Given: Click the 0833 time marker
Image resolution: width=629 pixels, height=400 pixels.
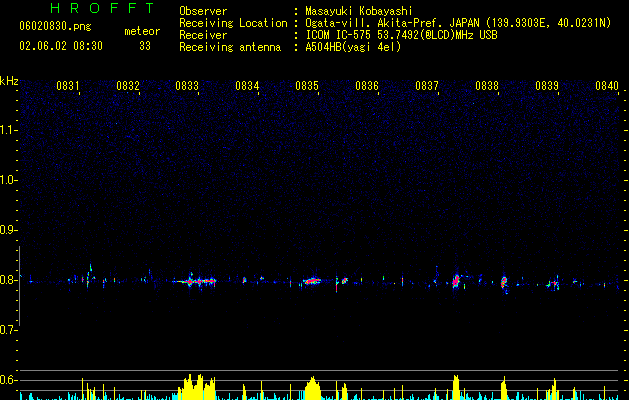Looking at the screenshot, I should click(x=187, y=86).
